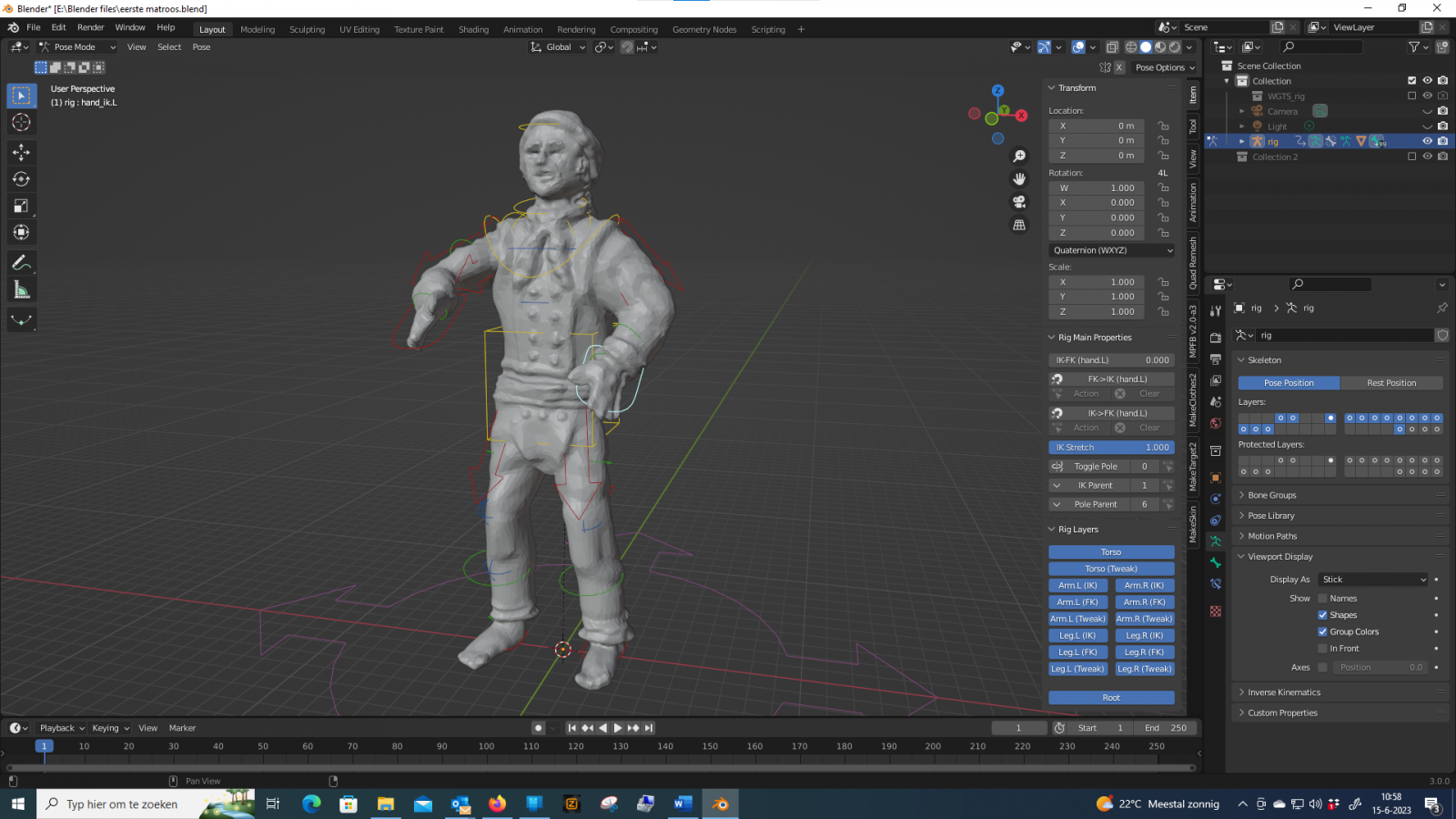Enable the Axes checkbox
Screen dimensions: 1456x819
[1322, 668]
